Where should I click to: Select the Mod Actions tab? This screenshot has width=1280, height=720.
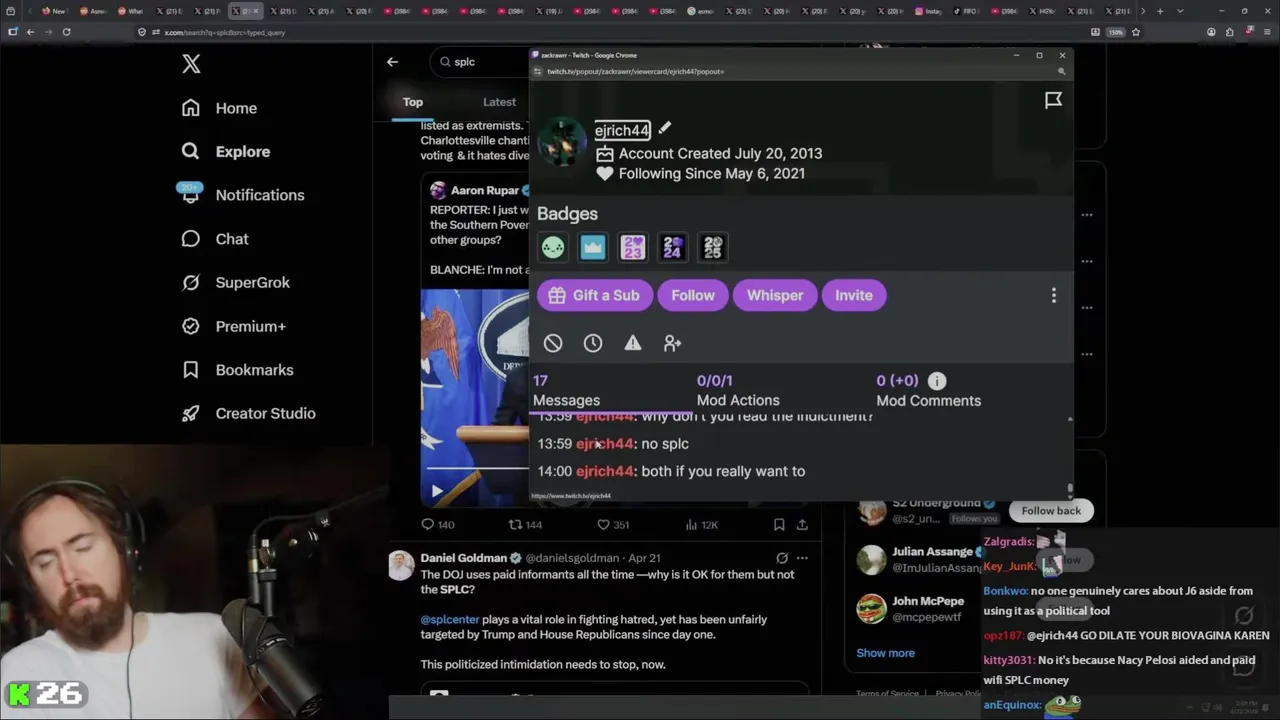coord(738,391)
